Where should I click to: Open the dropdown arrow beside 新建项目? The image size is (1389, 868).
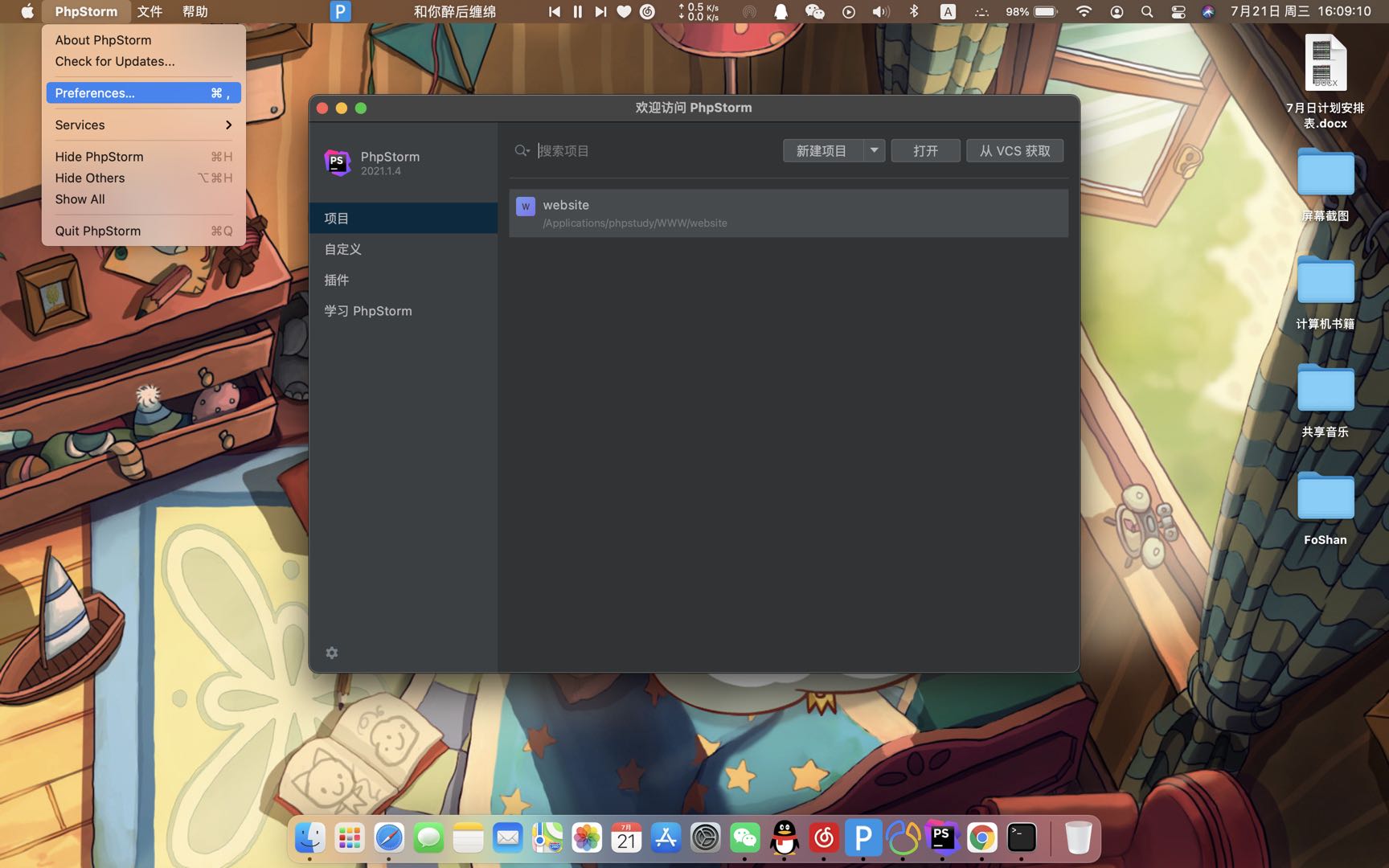click(875, 150)
